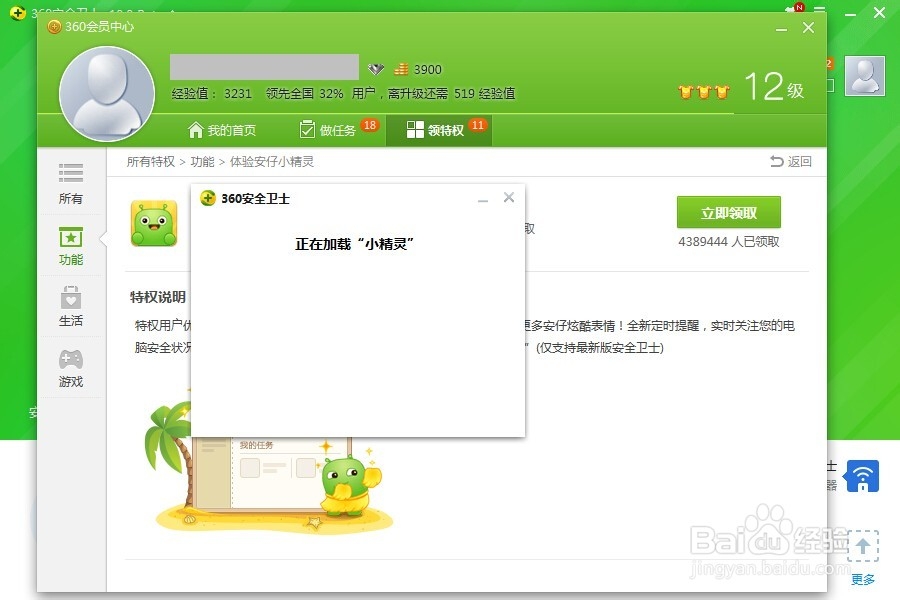
Task: Minimize the 360会员中心 window
Action: point(781,29)
